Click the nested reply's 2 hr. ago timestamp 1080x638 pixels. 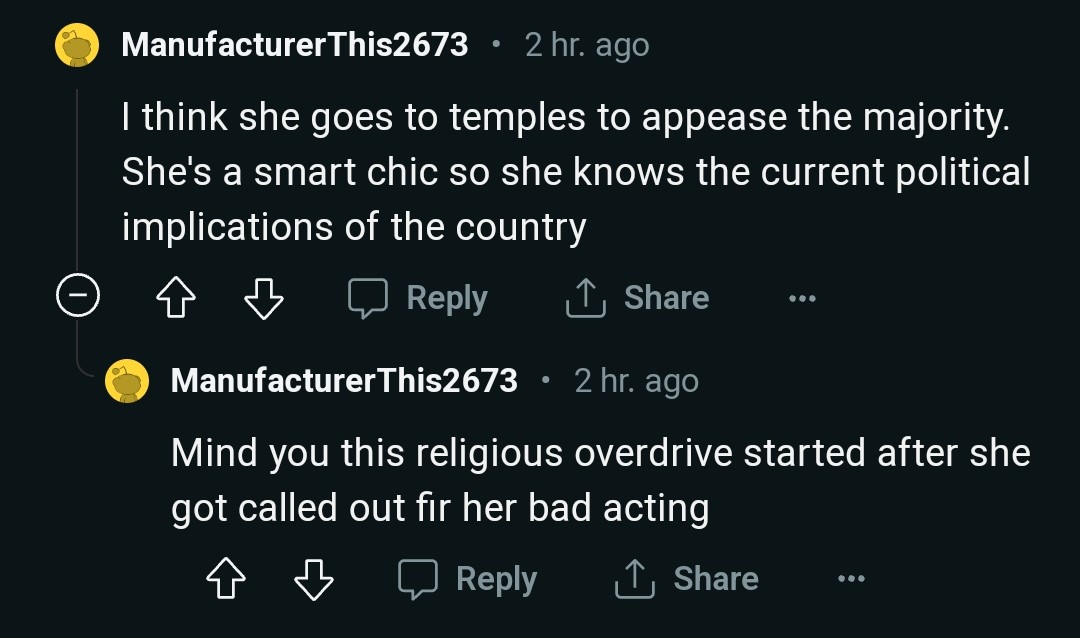point(637,380)
